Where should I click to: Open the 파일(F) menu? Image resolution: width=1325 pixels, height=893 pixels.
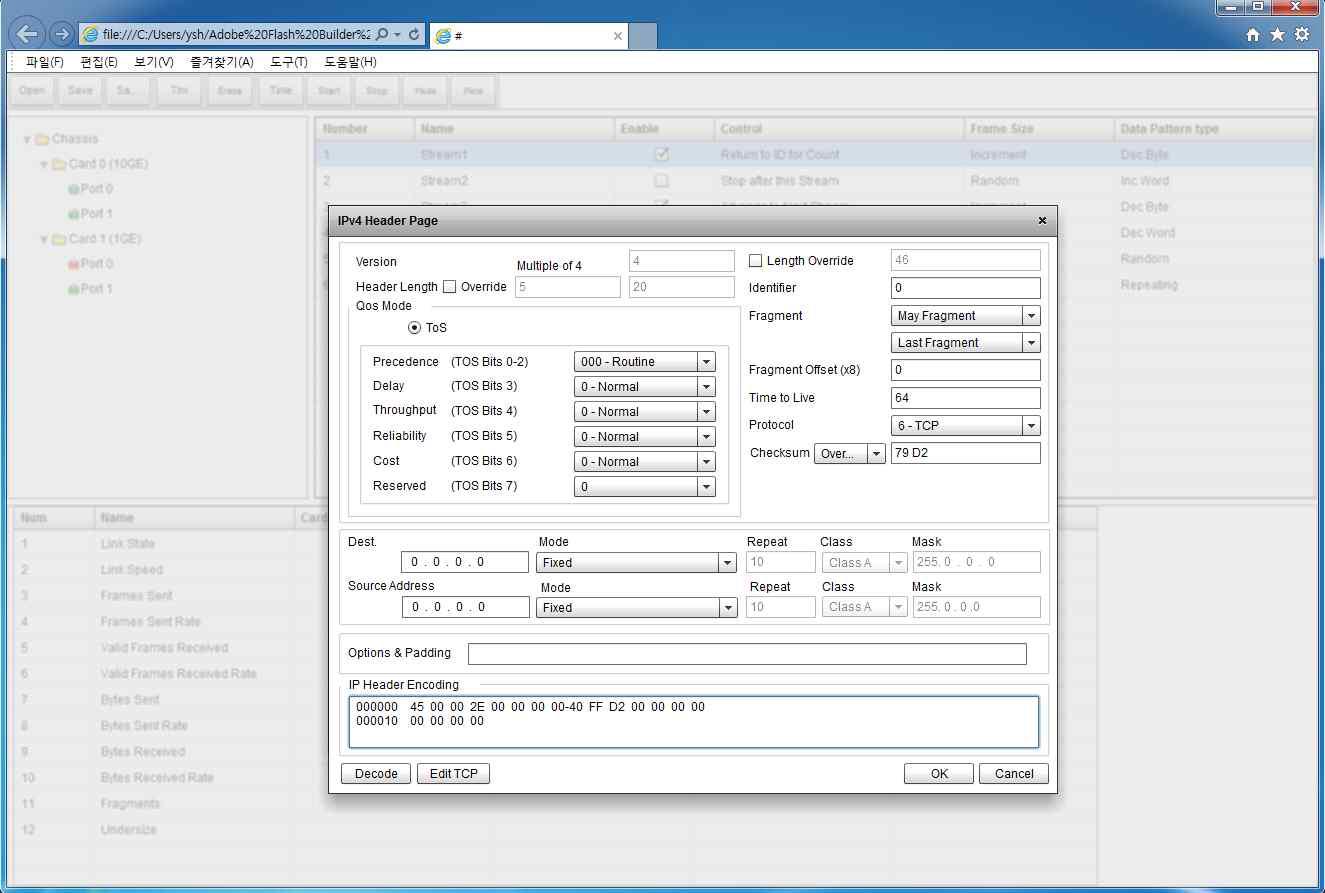tap(45, 62)
